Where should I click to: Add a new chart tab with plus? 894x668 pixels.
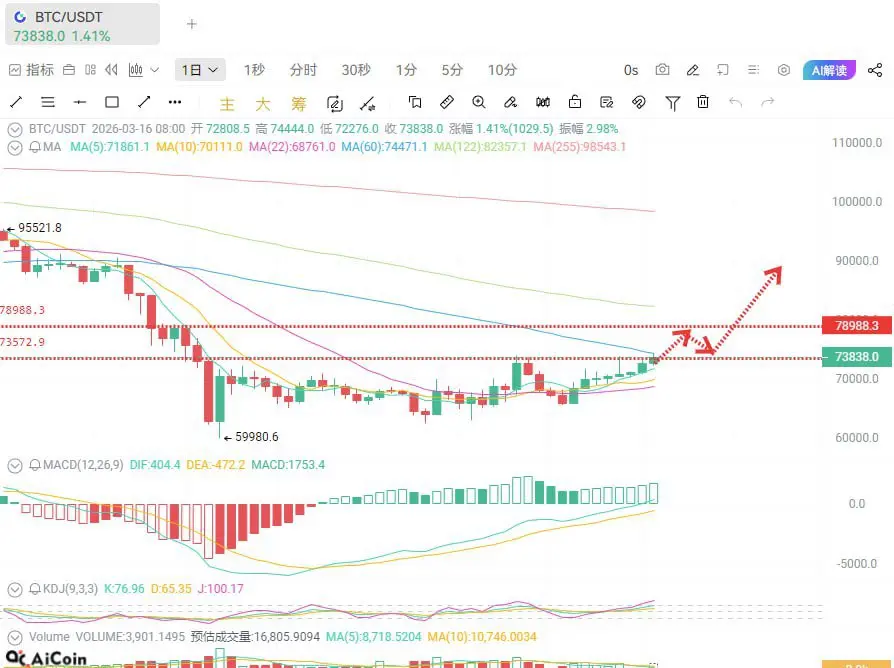click(x=192, y=24)
